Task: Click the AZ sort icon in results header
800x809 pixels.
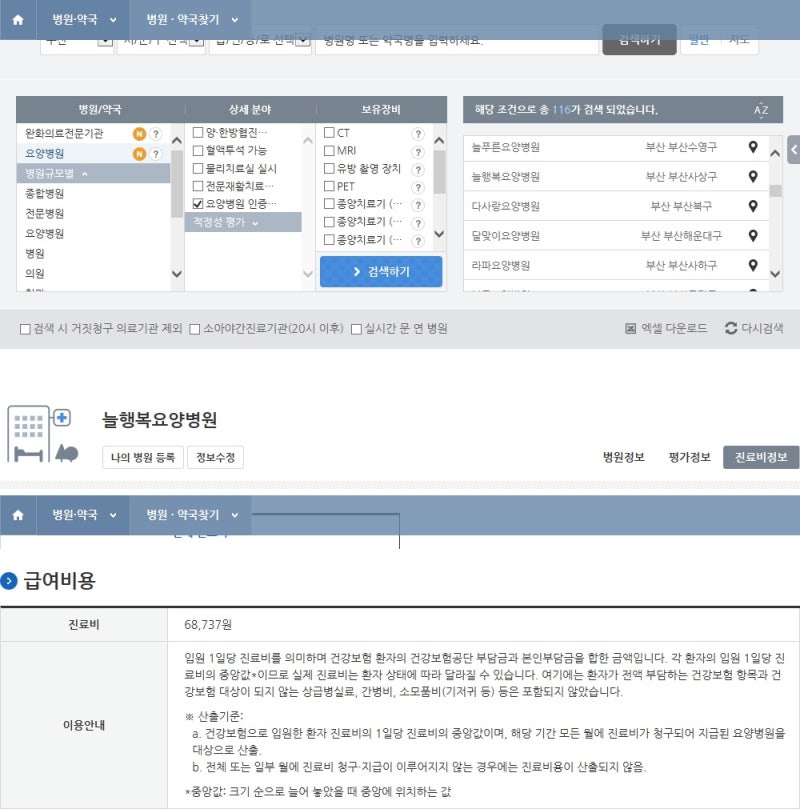Action: pyautogui.click(x=761, y=110)
